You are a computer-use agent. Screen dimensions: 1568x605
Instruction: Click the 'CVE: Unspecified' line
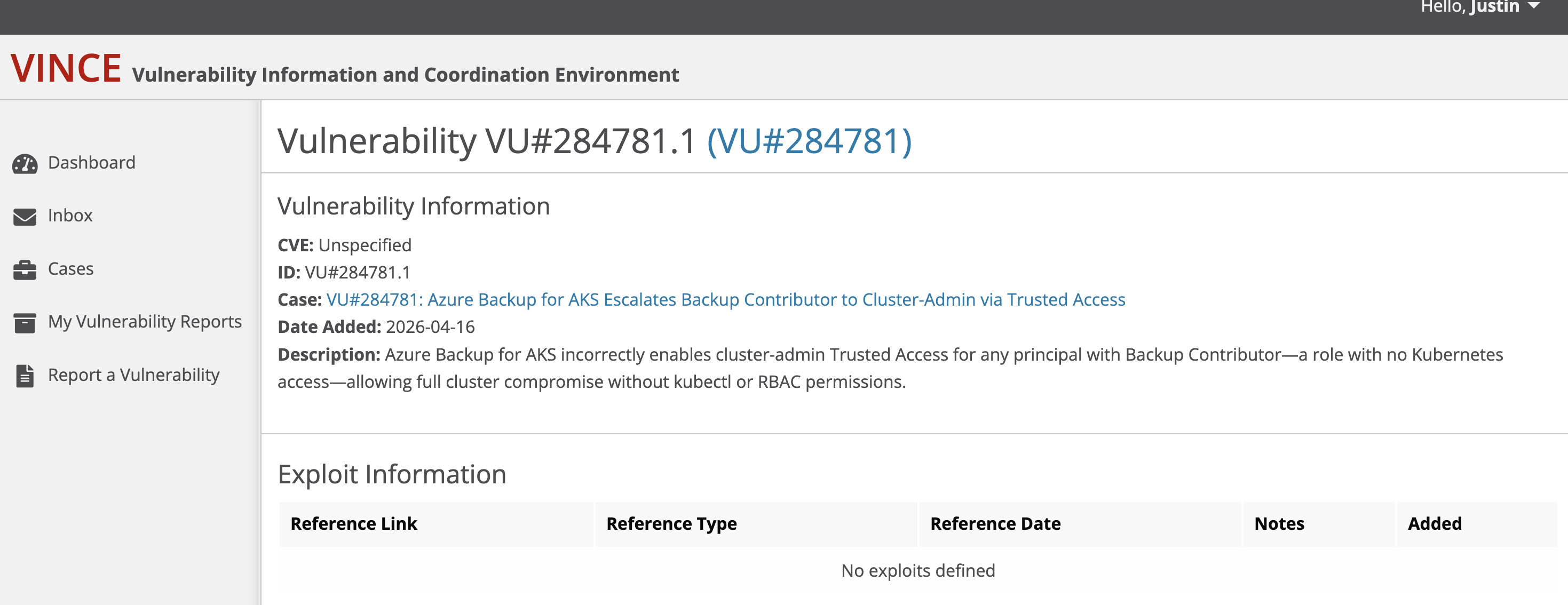tap(345, 245)
